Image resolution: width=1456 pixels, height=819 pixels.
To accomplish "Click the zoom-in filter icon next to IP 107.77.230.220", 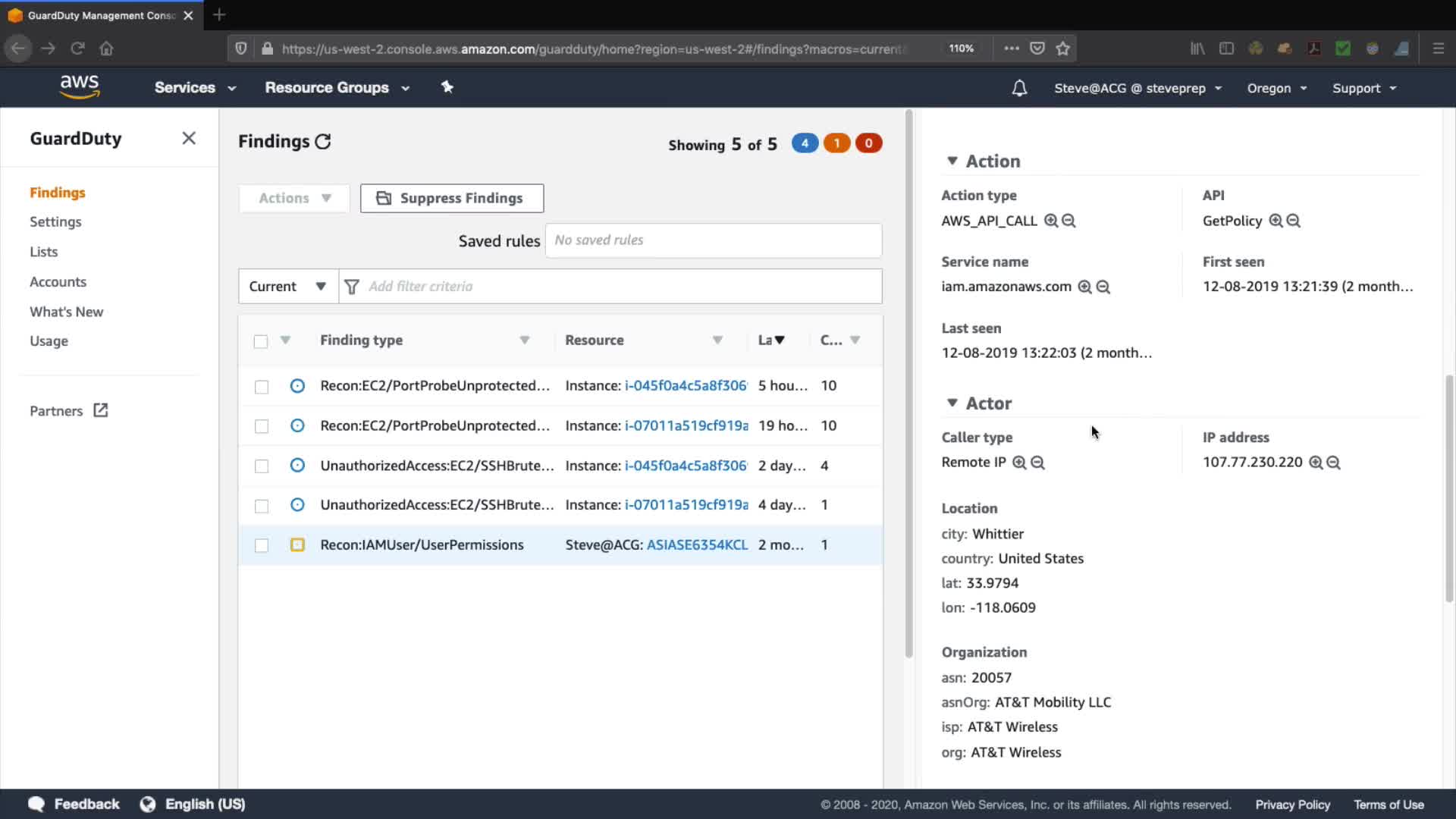I will click(x=1316, y=463).
